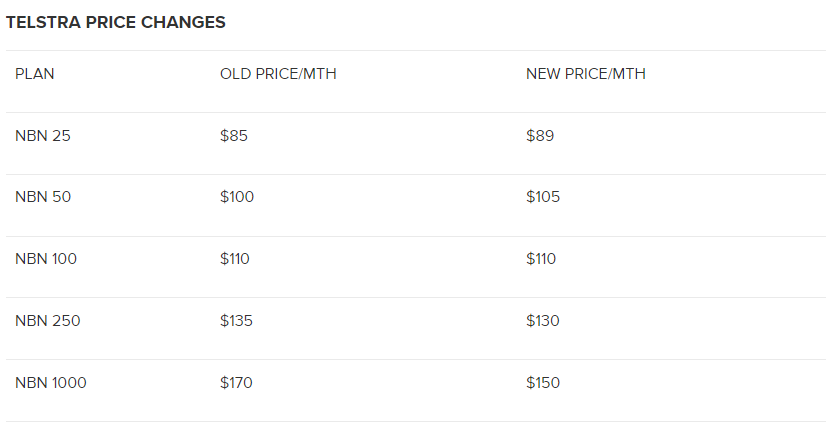The image size is (826, 422).
Task: Click the Telstra Price Changes heading
Action: 115,22
